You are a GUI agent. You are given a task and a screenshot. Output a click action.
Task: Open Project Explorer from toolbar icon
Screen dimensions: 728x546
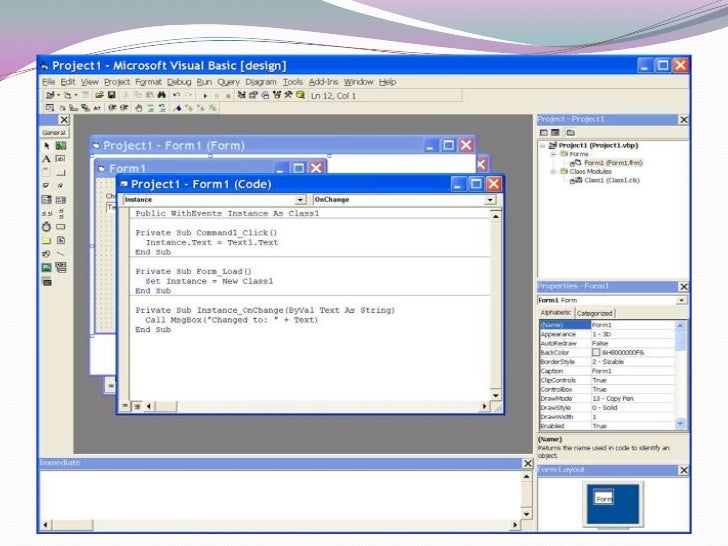(241, 95)
